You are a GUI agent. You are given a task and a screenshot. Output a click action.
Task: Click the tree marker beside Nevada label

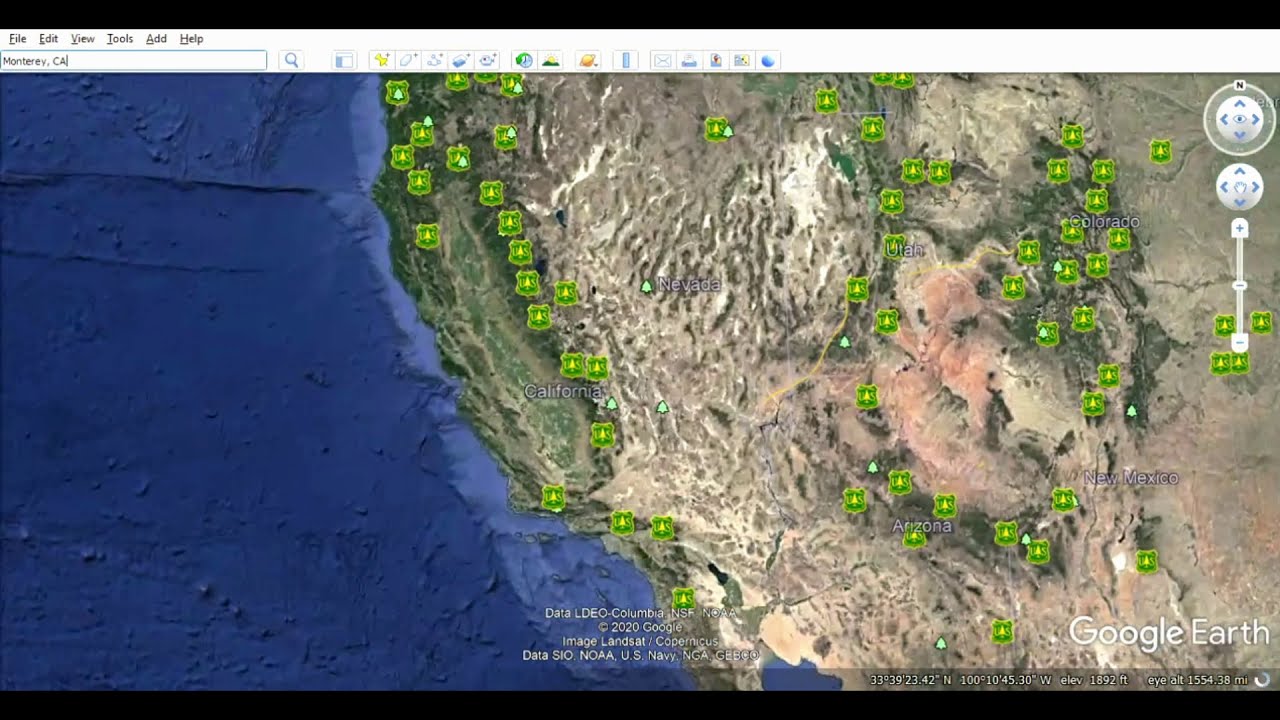click(x=646, y=286)
